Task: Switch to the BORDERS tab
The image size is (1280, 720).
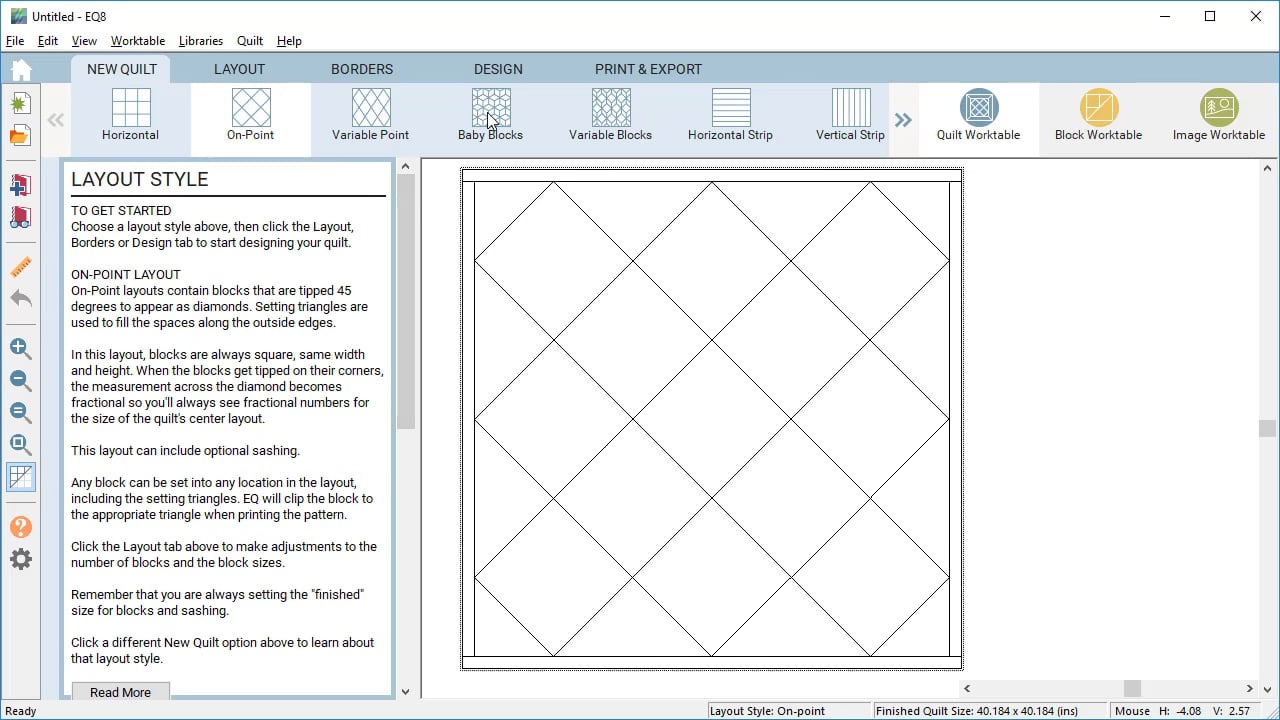Action: click(362, 69)
